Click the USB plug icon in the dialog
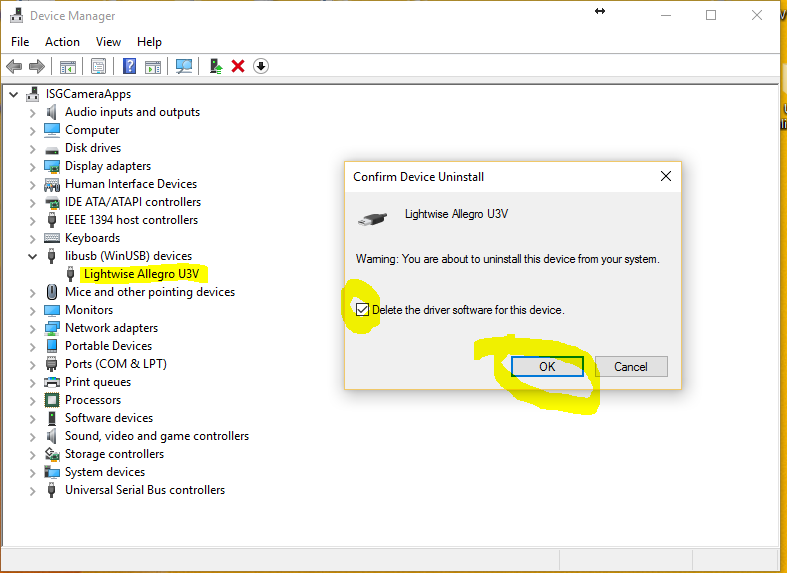This screenshot has height=573, width=787. (x=372, y=219)
